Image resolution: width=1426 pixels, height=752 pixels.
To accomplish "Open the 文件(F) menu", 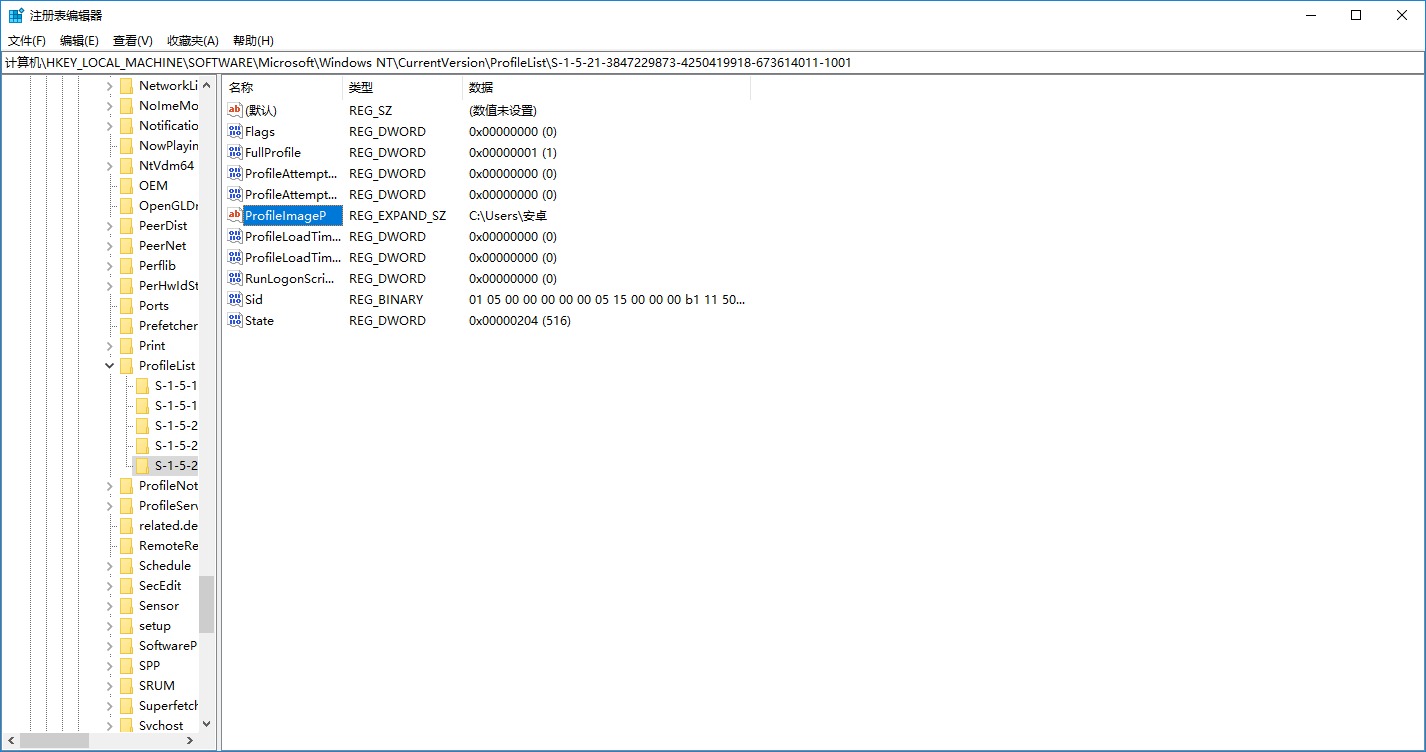I will (x=27, y=41).
